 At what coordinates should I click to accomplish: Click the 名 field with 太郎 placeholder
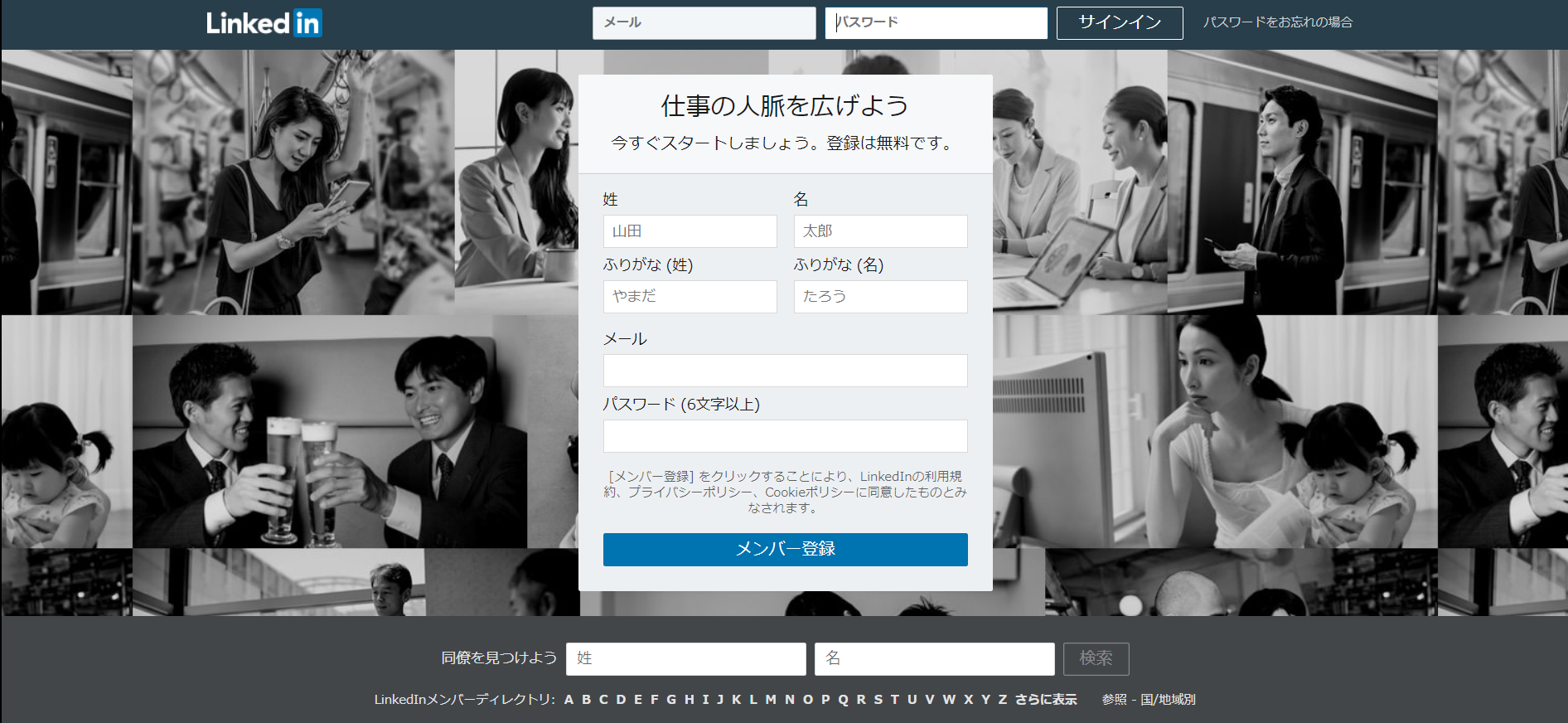[x=881, y=231]
